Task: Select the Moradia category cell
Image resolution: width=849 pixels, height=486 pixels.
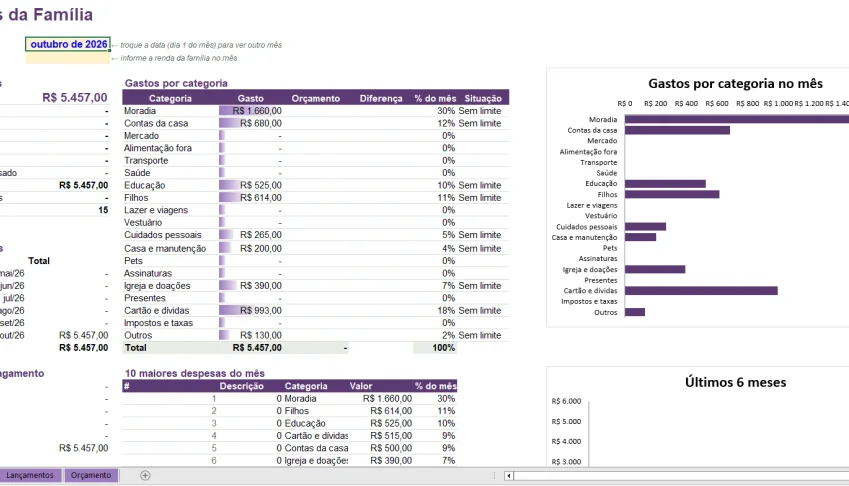Action: click(171, 111)
